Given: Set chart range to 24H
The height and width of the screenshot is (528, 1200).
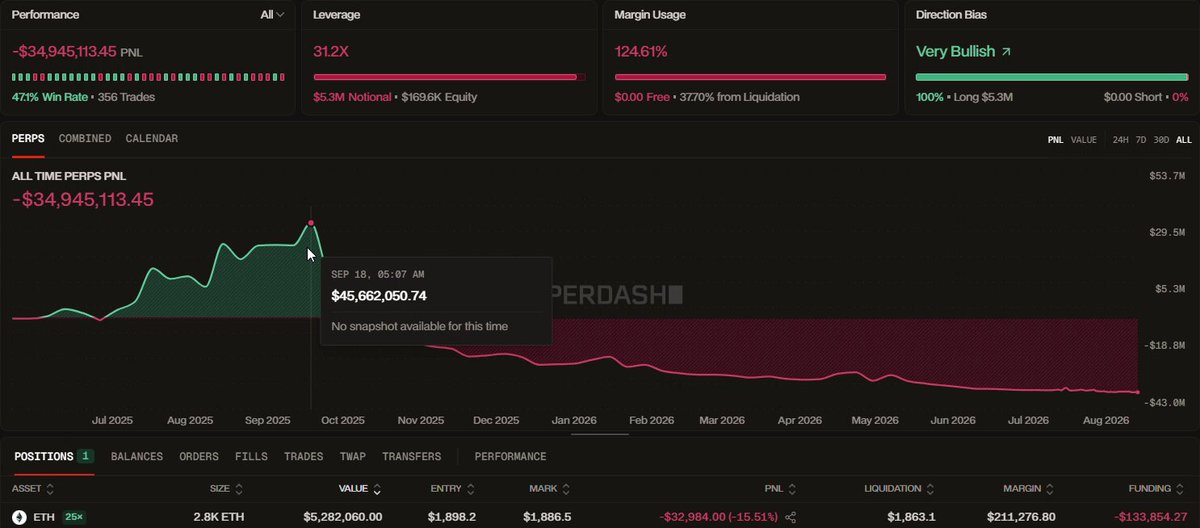Looking at the screenshot, I should click(1121, 140).
